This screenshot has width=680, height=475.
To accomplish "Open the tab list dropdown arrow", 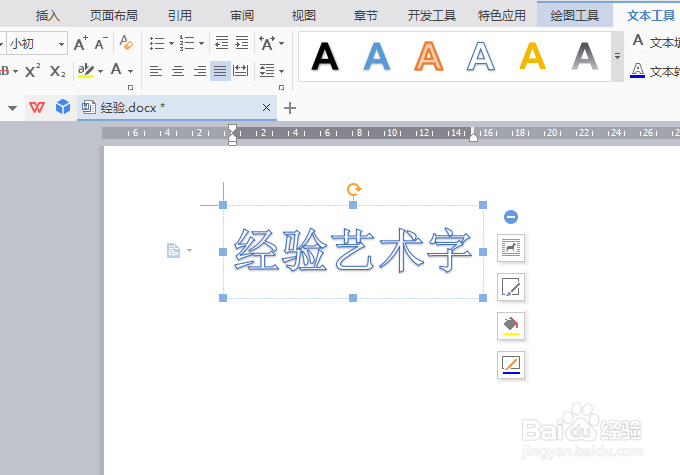I will [12, 108].
